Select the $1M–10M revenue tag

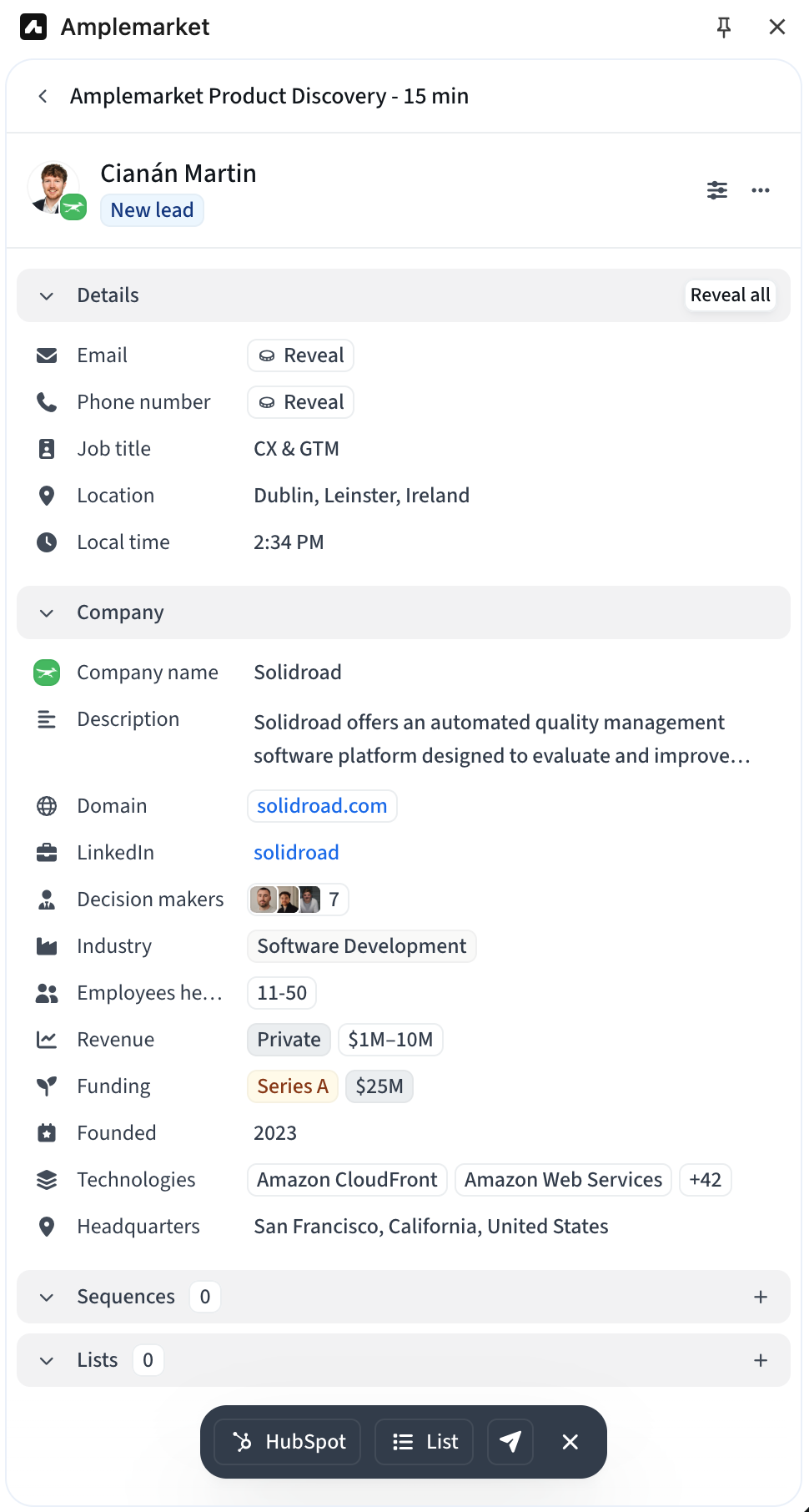tap(390, 1040)
